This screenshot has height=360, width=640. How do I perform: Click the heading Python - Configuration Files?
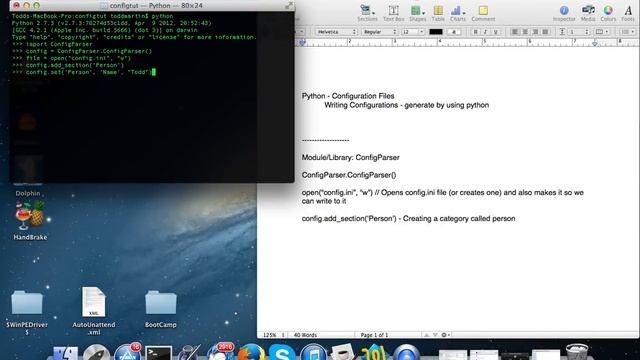coord(348,96)
